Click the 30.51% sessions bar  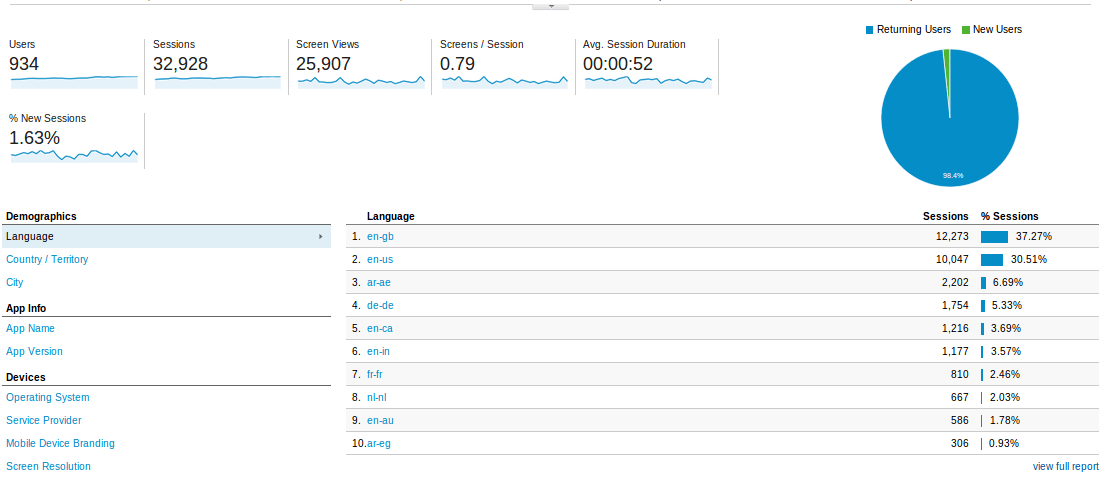[992, 259]
